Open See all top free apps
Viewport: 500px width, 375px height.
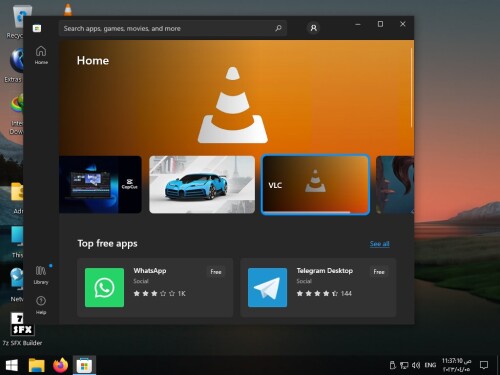pos(380,244)
